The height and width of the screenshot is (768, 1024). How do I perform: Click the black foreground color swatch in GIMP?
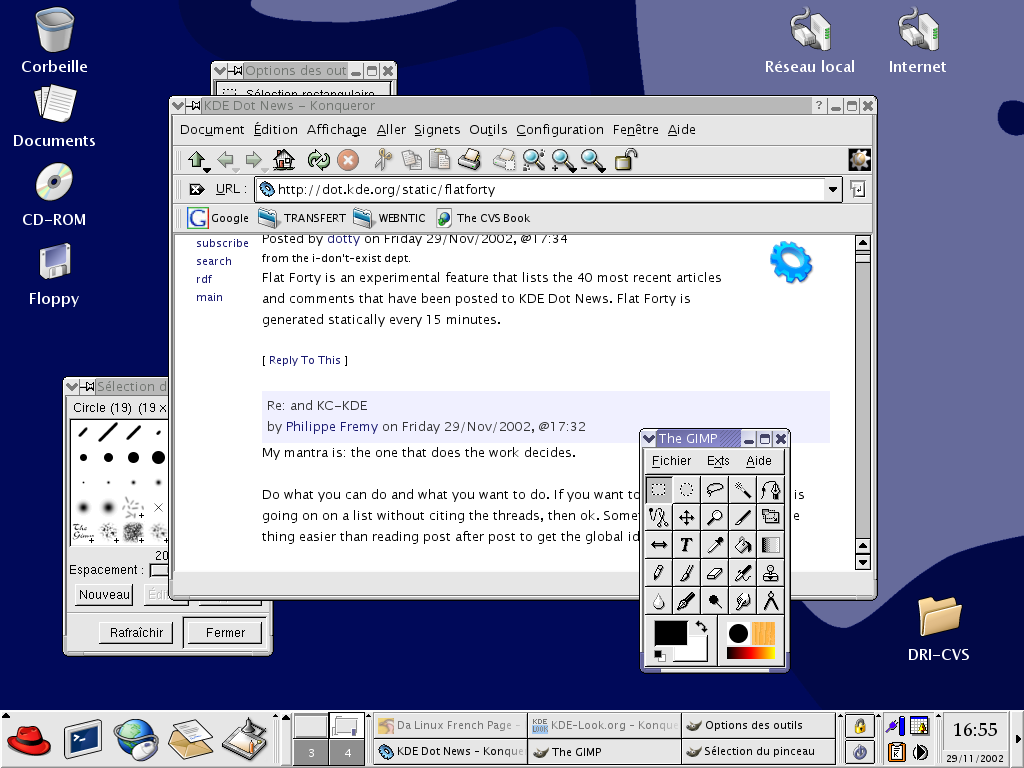coord(671,633)
